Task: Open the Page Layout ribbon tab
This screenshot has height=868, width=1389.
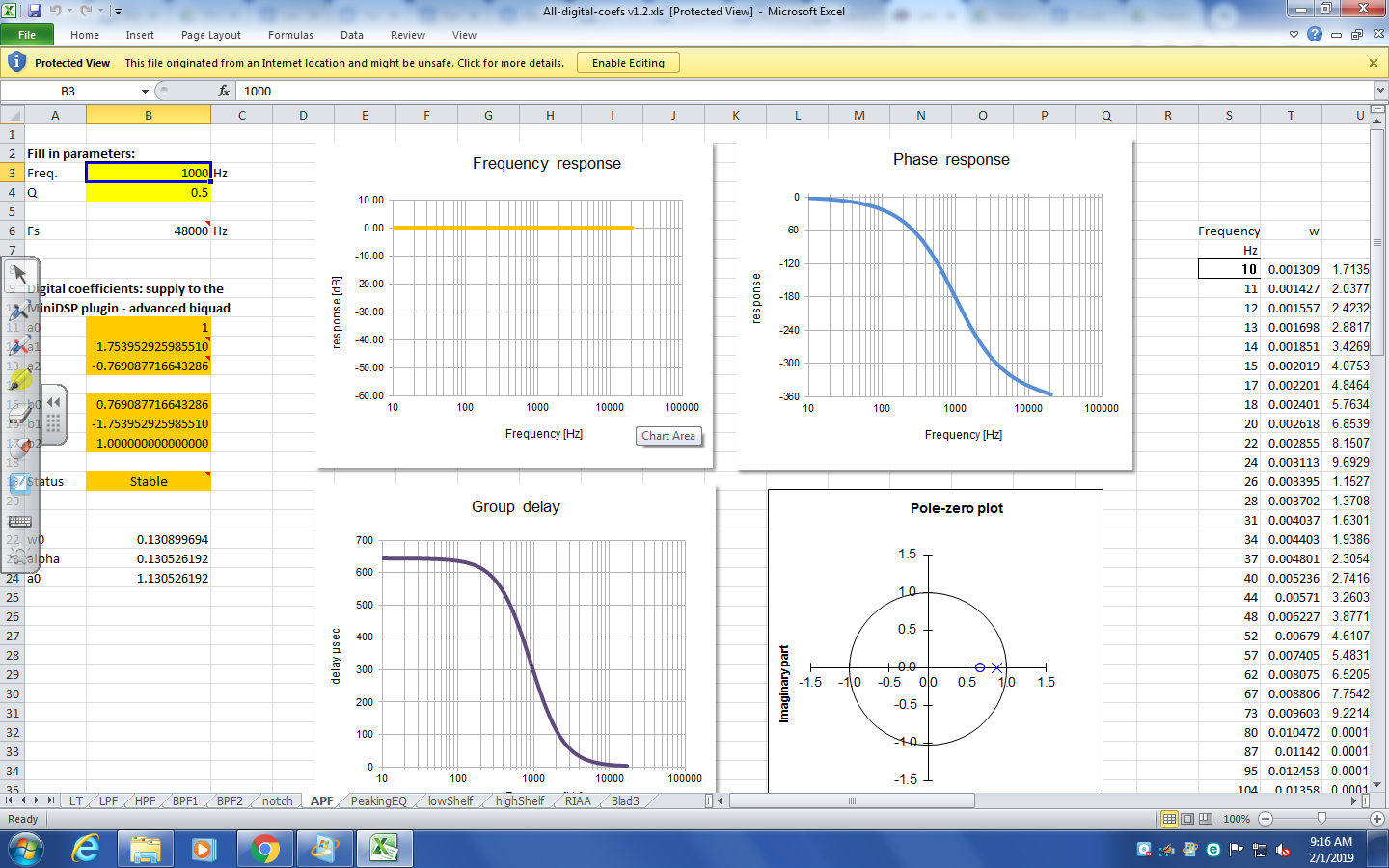Action: tap(210, 35)
